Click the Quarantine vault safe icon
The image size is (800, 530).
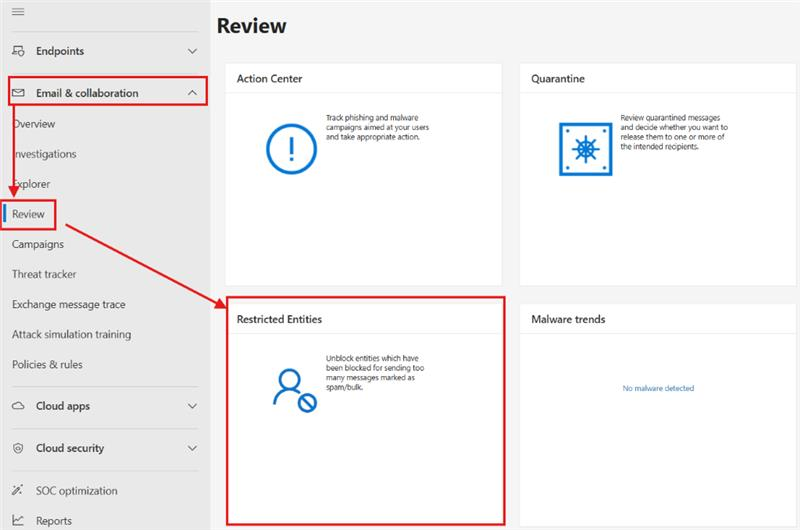click(585, 149)
